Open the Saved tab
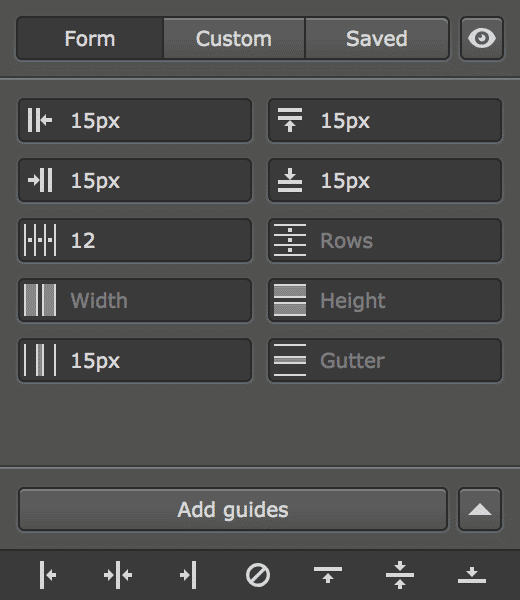The width and height of the screenshot is (520, 600). 377,38
